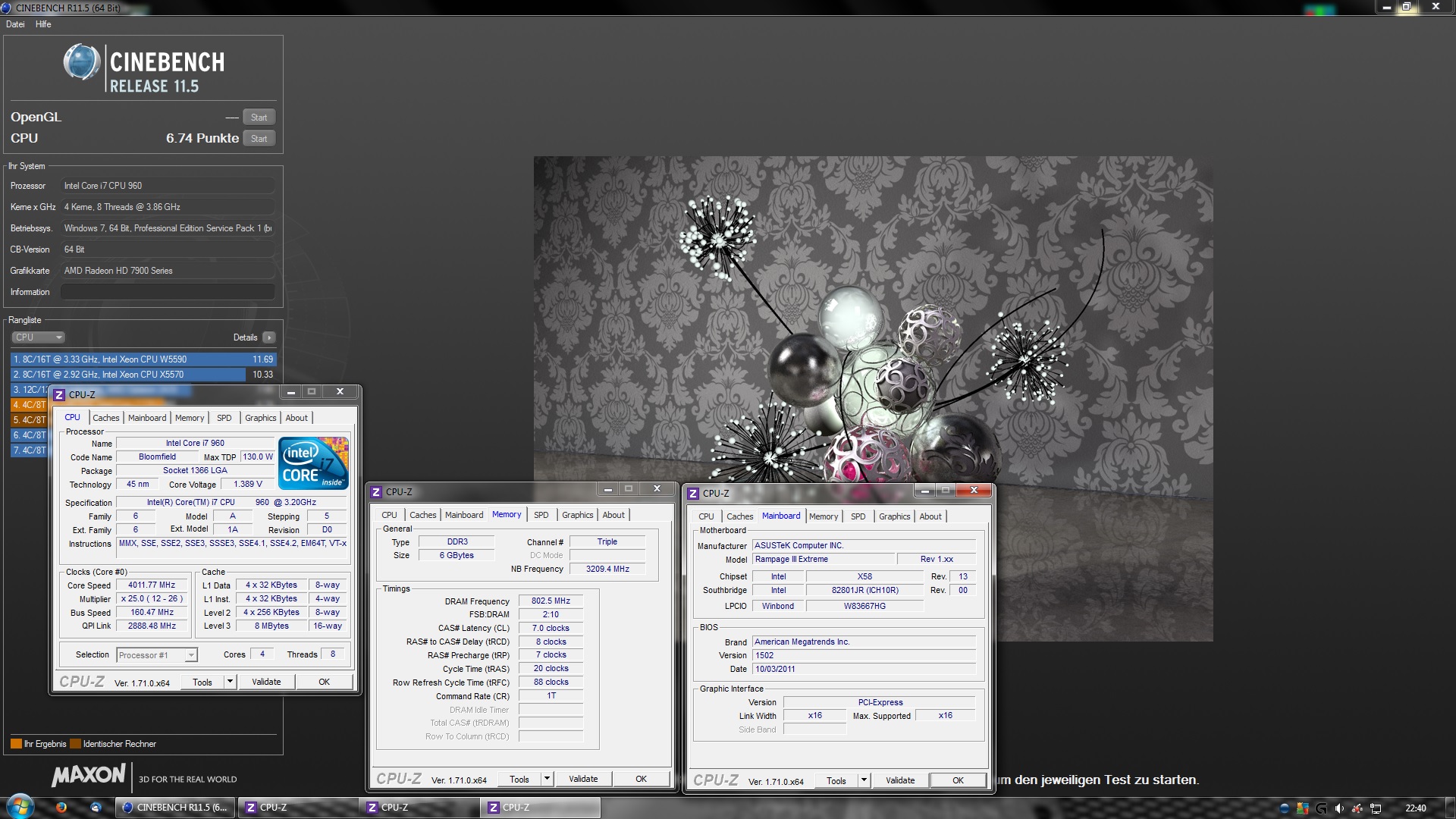Open the network connection tray icon
The image size is (1456, 819).
pyautogui.click(x=1376, y=808)
